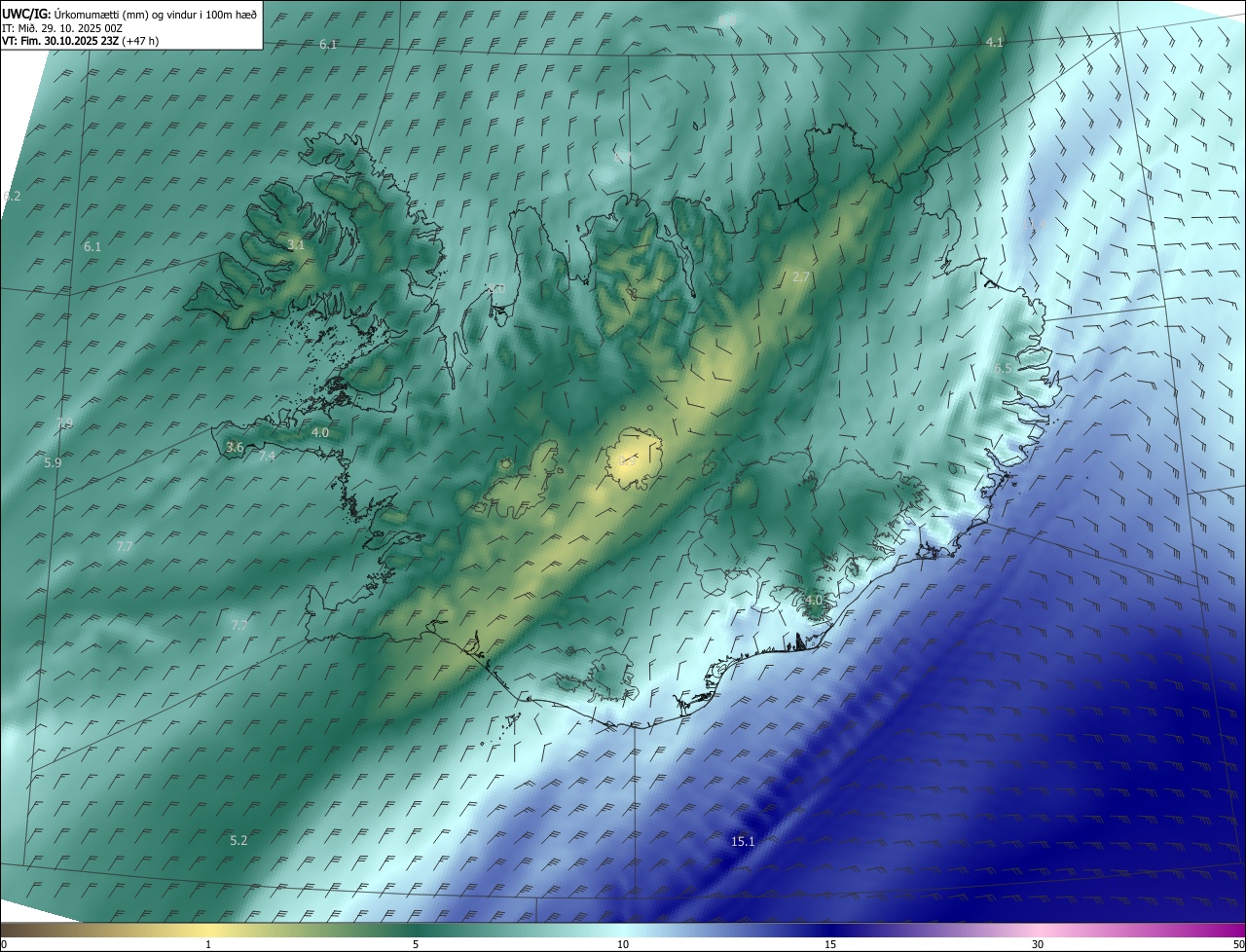Click color scale tick label 0
1246x952 pixels.
(4, 944)
